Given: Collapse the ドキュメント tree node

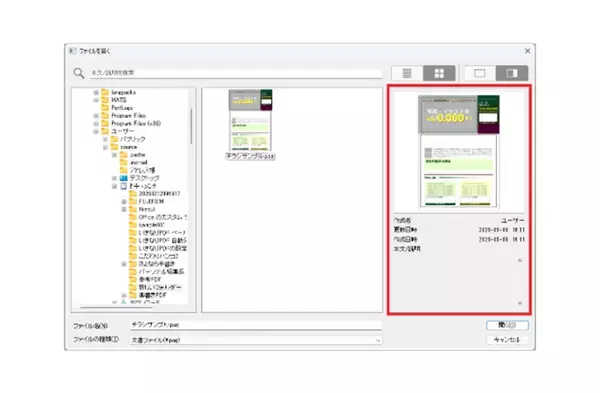Looking at the screenshot, I should tap(114, 186).
